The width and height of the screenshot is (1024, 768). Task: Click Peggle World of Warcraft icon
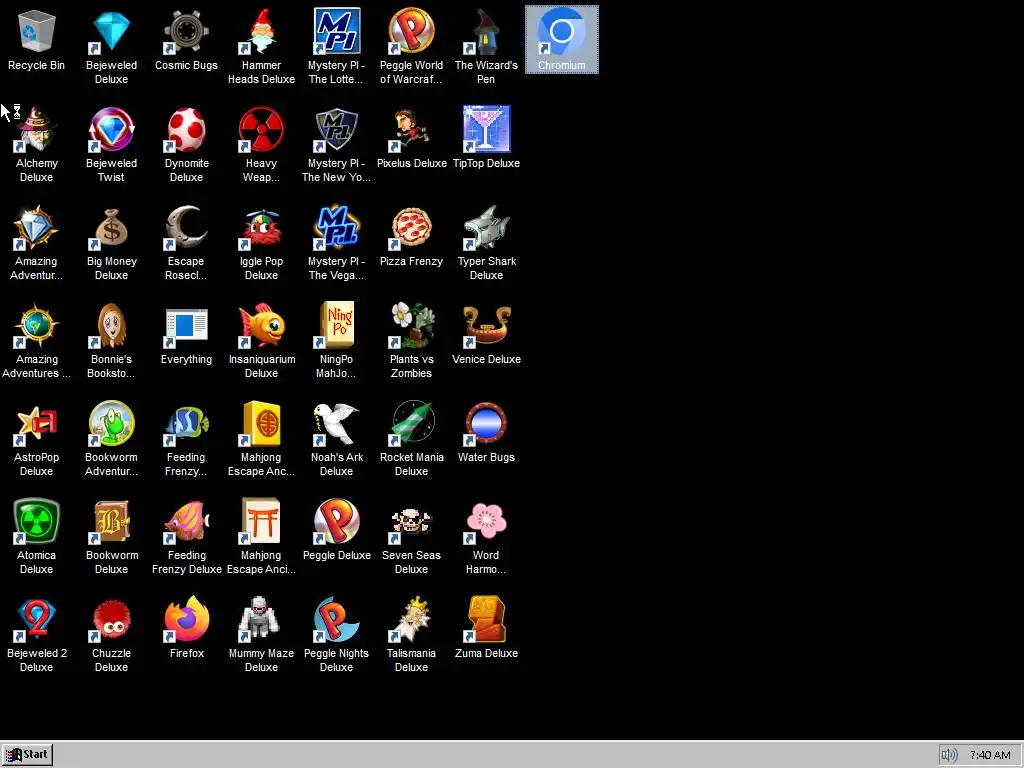pyautogui.click(x=411, y=31)
